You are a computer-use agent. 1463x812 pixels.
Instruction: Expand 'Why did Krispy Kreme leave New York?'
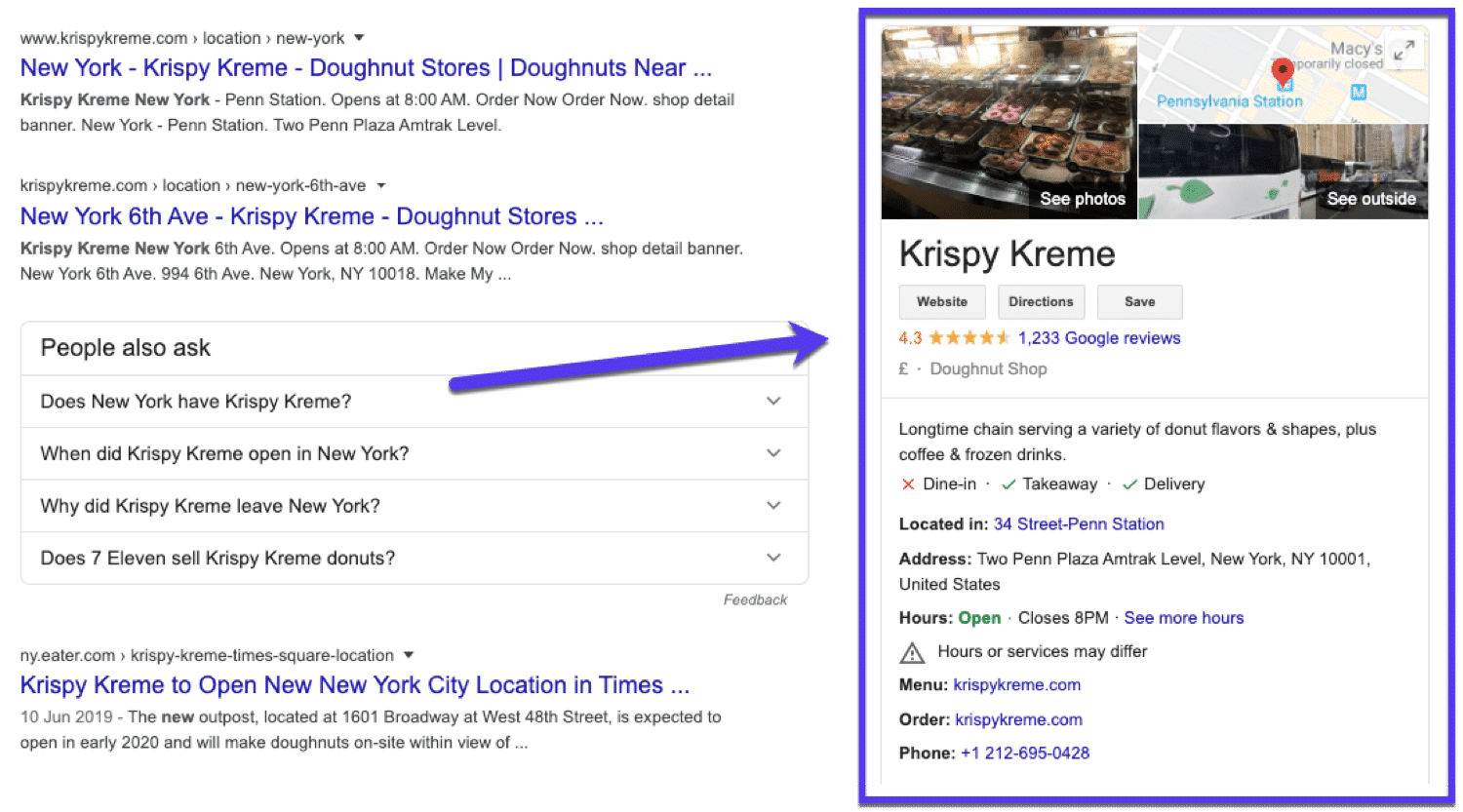[x=415, y=506]
